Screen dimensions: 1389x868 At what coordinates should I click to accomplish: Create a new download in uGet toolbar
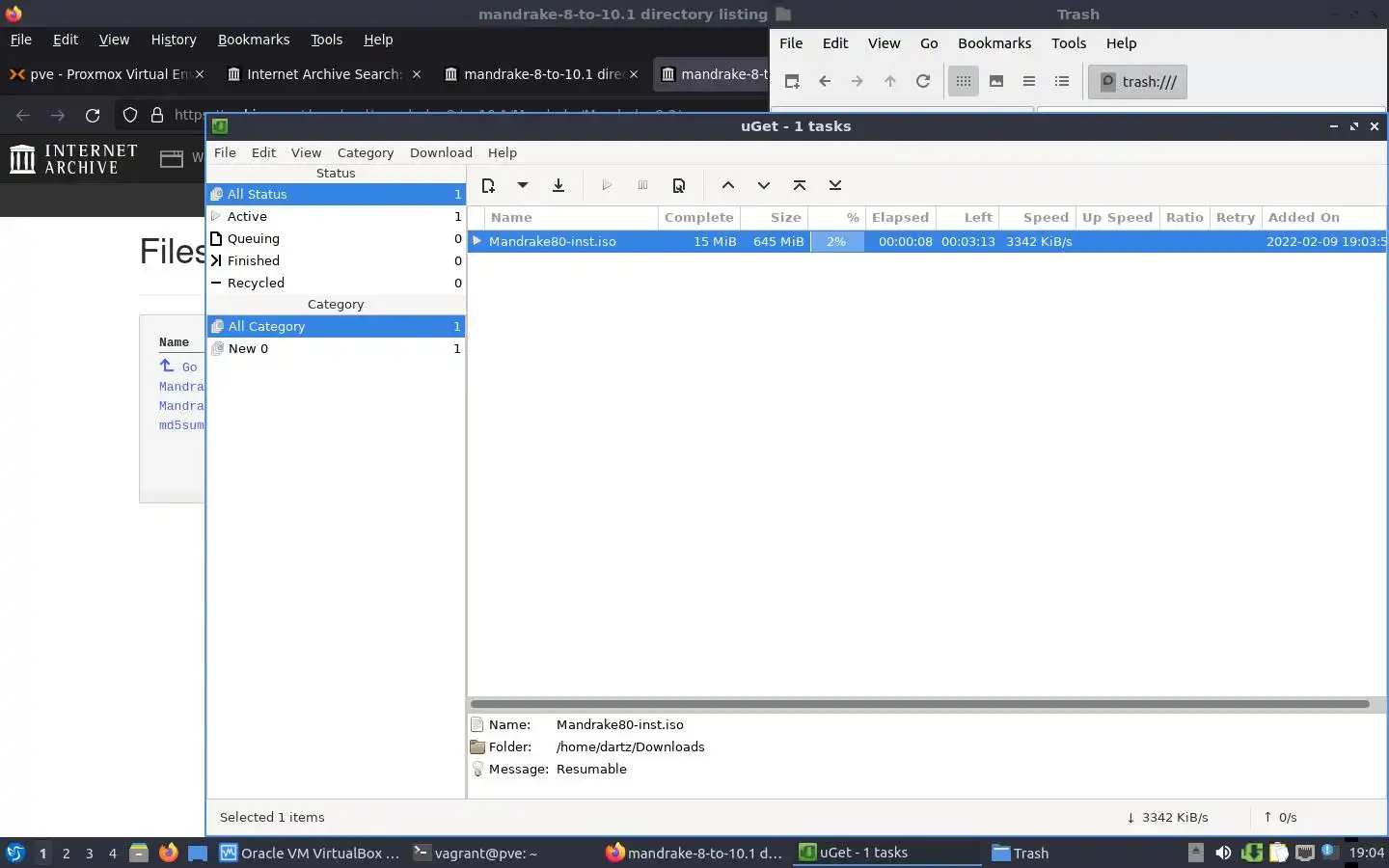point(488,185)
